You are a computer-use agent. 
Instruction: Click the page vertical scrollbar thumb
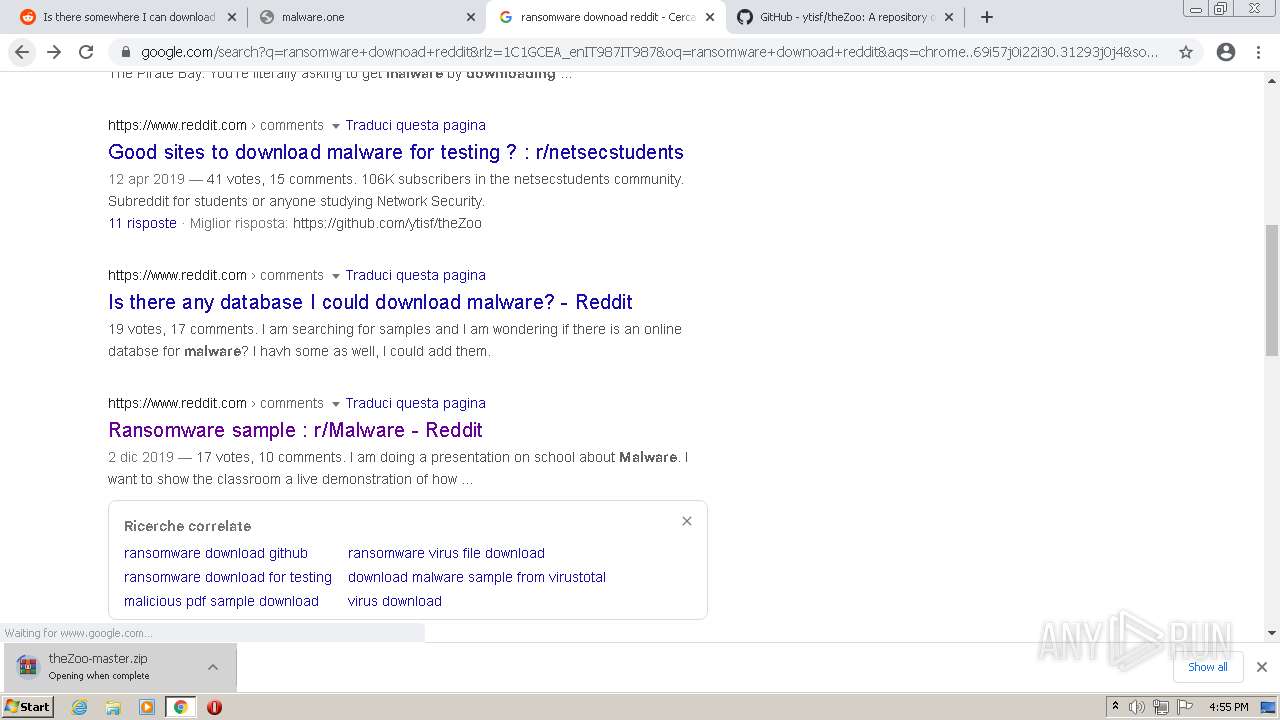1272,290
